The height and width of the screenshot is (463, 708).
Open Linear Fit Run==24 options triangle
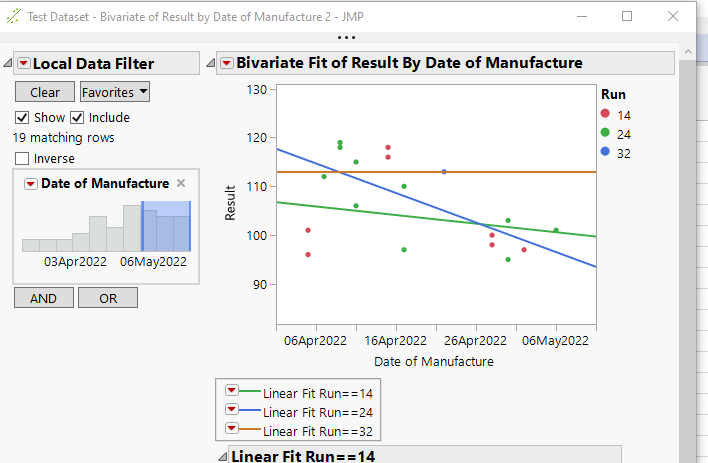click(232, 411)
